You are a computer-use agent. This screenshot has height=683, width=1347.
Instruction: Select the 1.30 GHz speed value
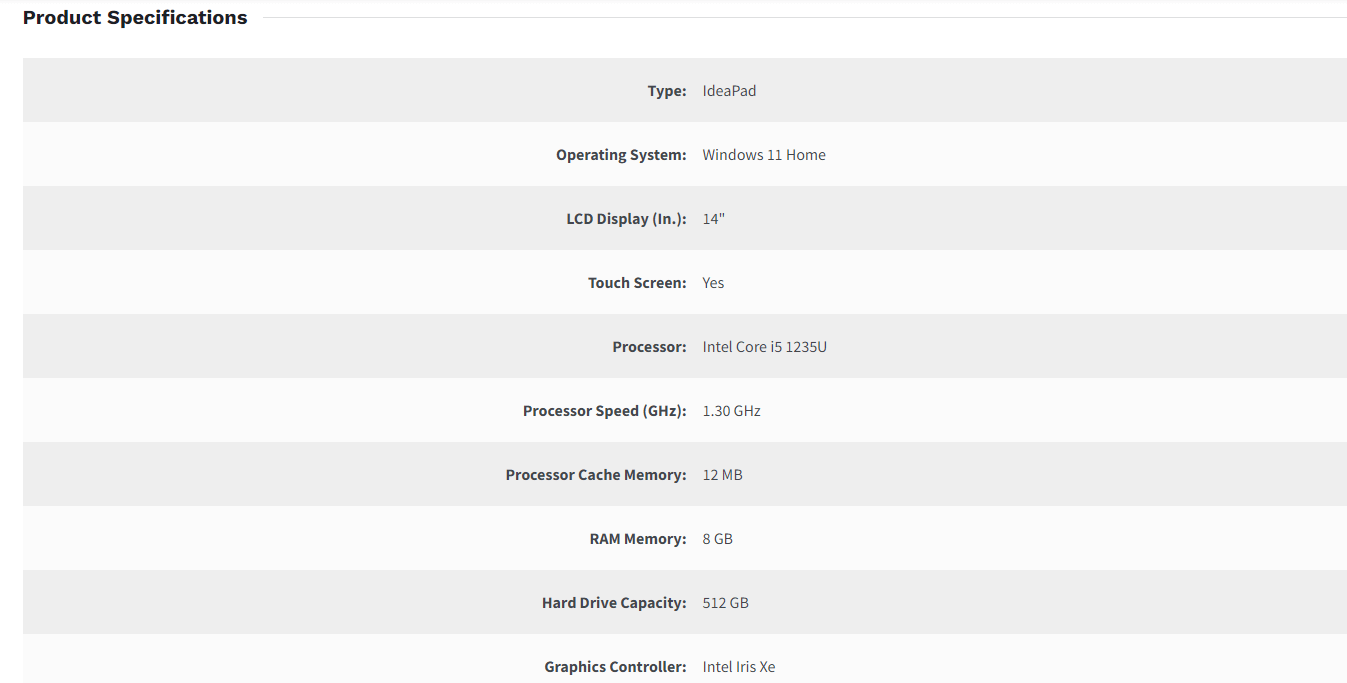[731, 411]
